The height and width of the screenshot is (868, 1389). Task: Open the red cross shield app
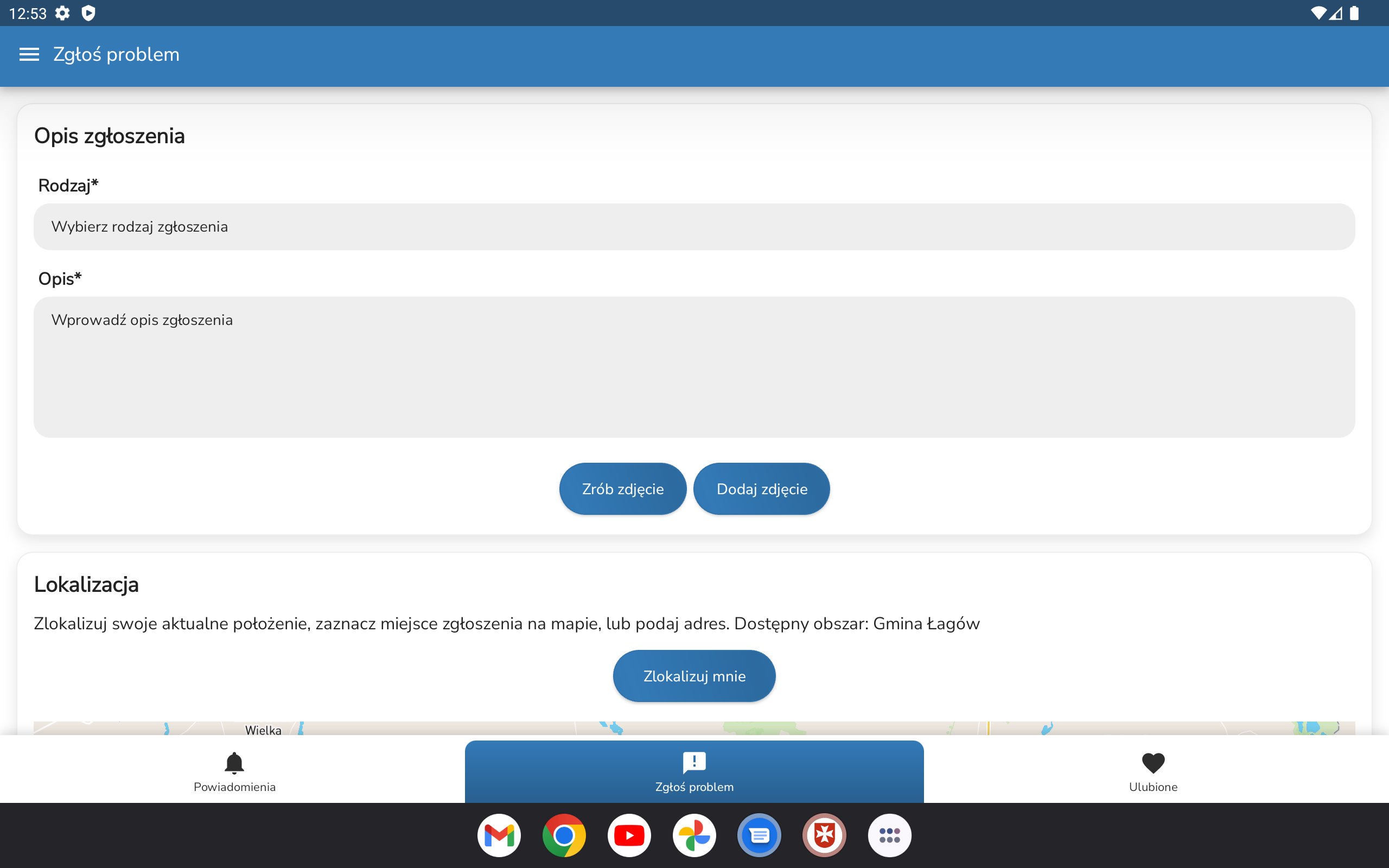(824, 835)
